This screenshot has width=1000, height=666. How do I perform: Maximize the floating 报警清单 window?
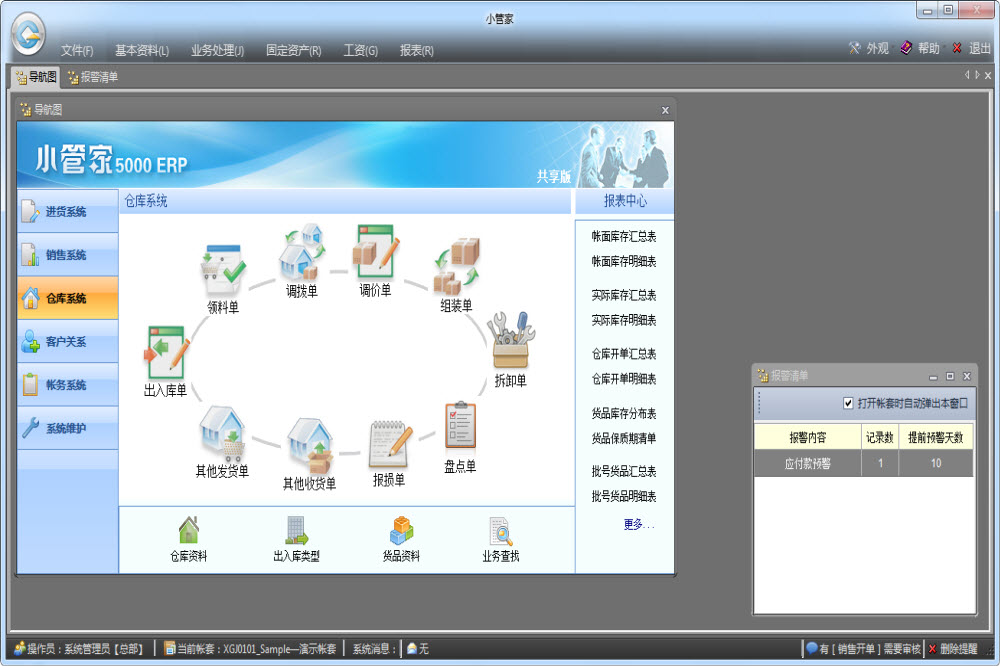950,376
